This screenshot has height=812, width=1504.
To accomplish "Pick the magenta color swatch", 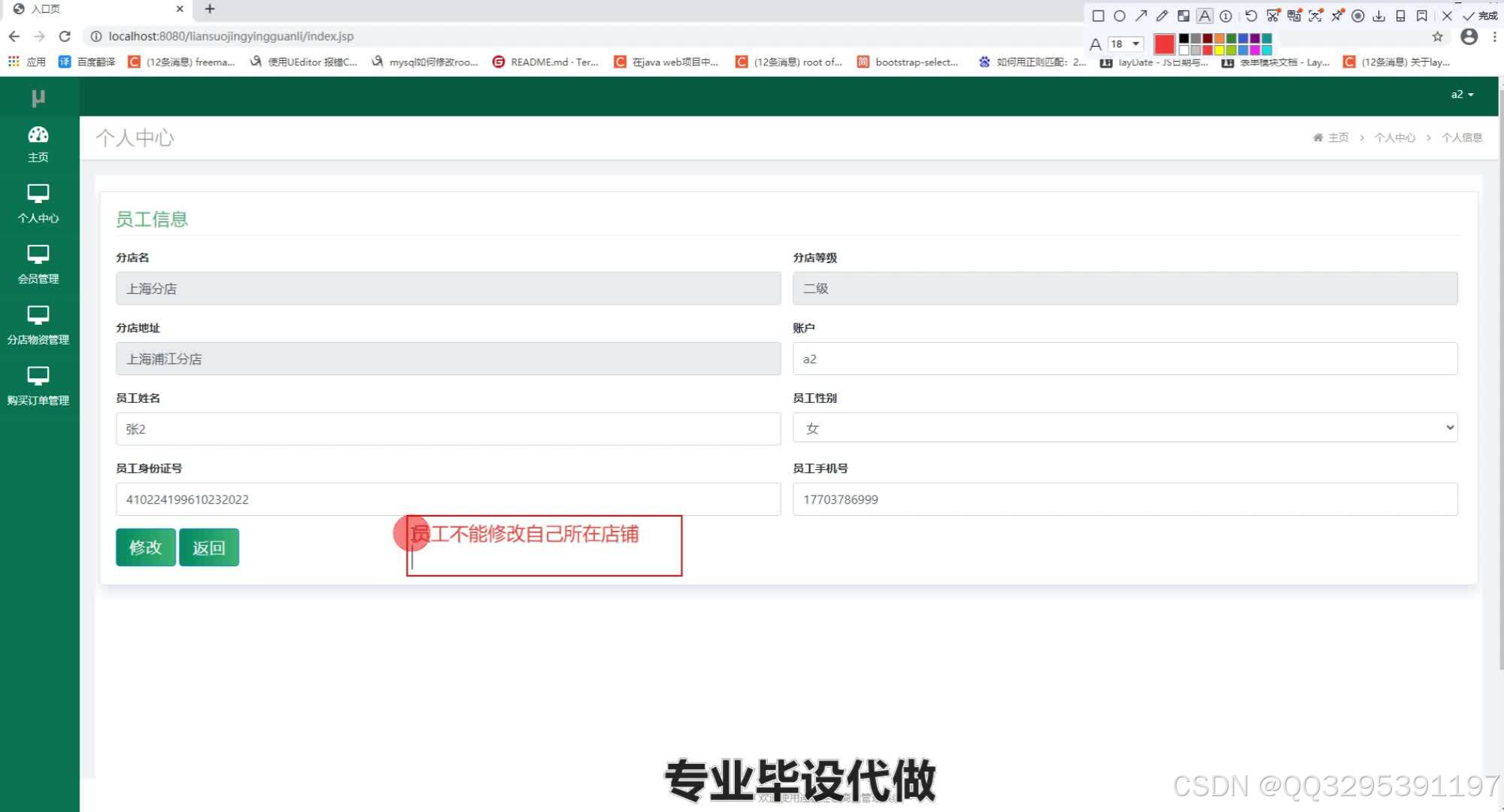I will click(x=1254, y=50).
